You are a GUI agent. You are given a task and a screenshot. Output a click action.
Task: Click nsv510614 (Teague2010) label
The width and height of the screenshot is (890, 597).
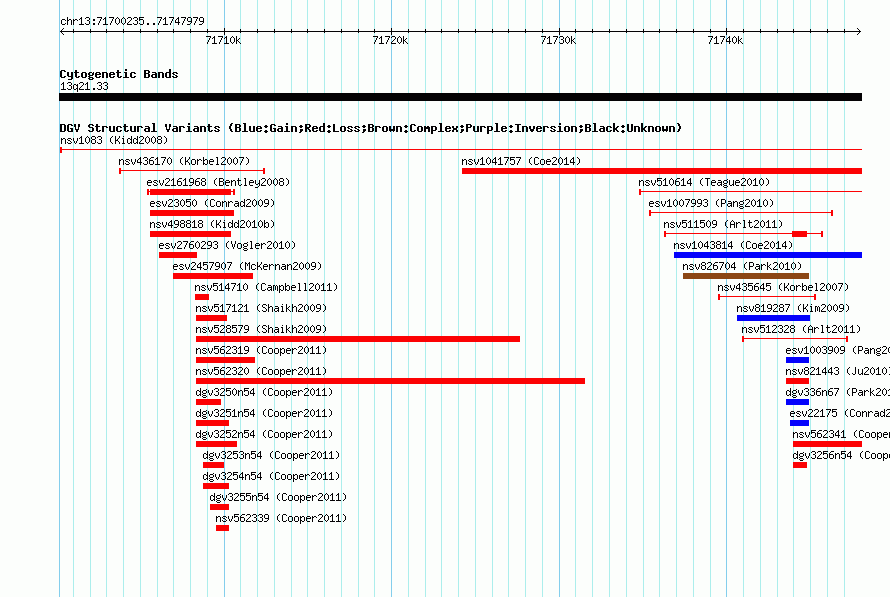point(704,182)
